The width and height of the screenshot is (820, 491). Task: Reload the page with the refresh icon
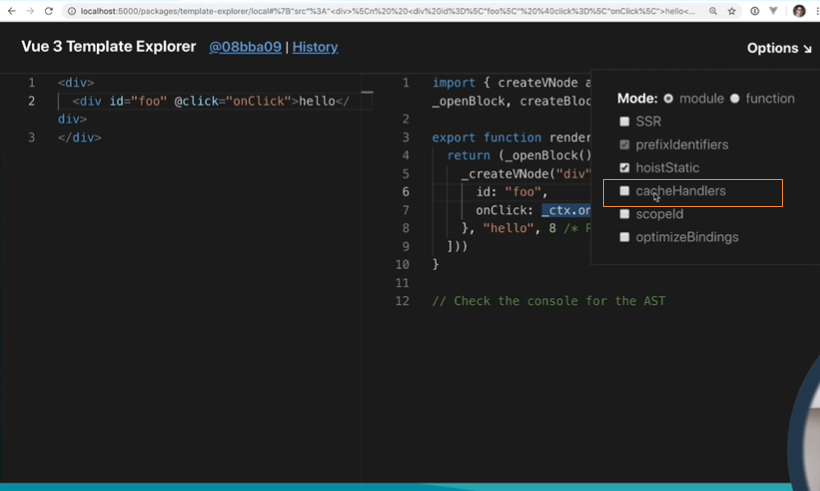click(x=49, y=11)
